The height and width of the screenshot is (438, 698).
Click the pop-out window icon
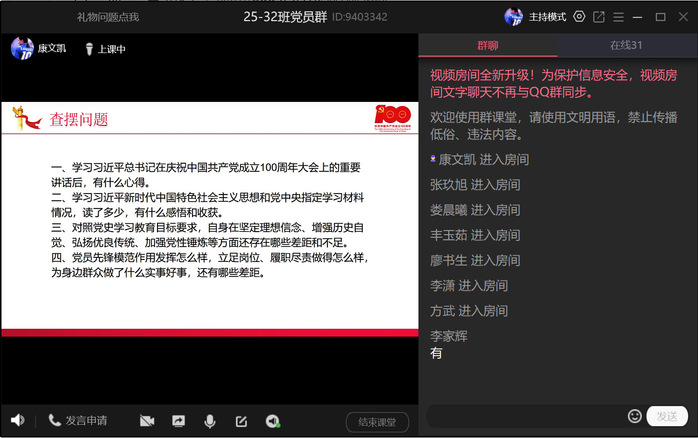pos(599,17)
